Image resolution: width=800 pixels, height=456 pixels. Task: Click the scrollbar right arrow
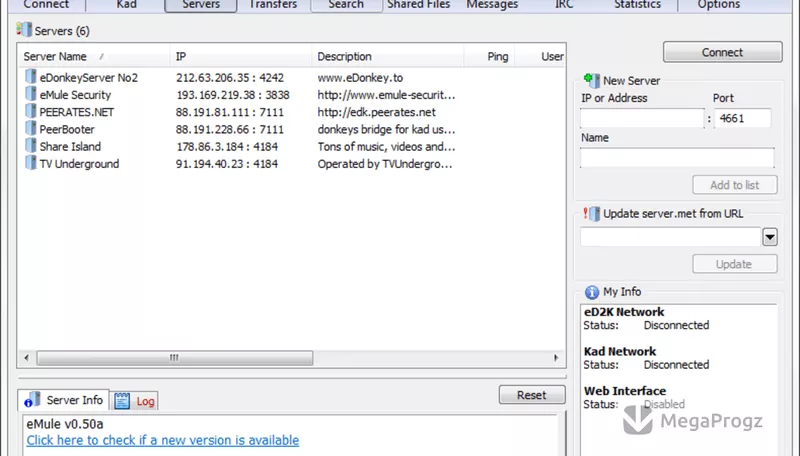[x=556, y=358]
